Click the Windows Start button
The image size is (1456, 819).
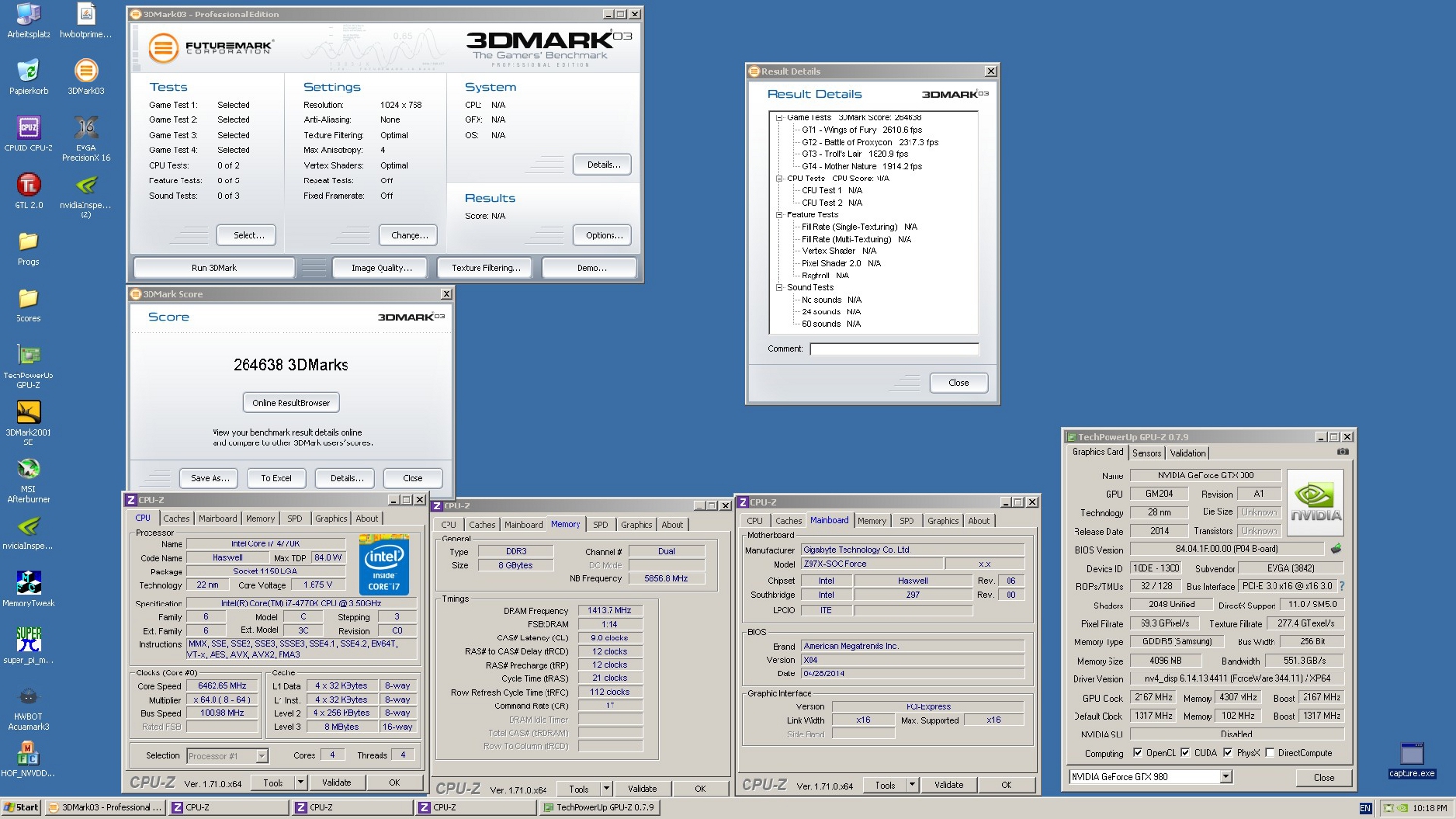pos(21,807)
